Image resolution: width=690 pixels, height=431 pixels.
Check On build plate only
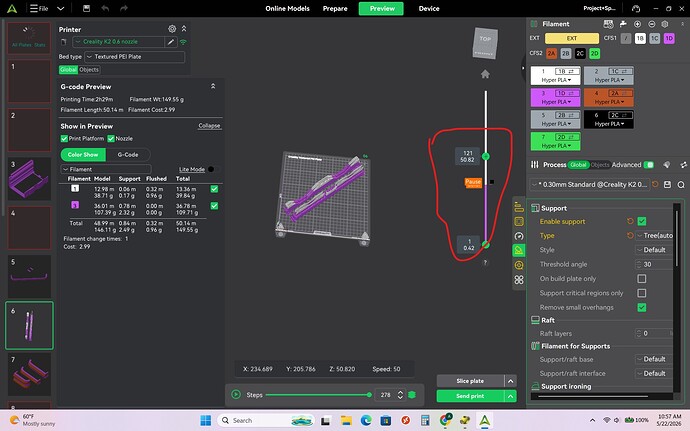pos(642,278)
